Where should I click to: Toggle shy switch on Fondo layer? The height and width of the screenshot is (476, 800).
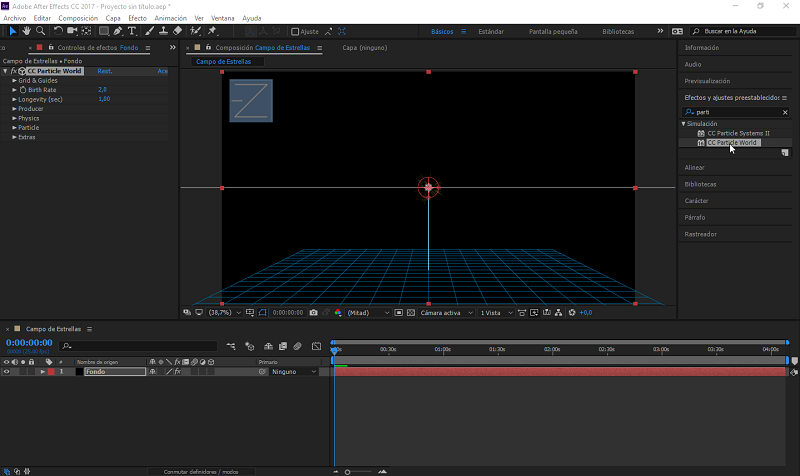click(152, 372)
